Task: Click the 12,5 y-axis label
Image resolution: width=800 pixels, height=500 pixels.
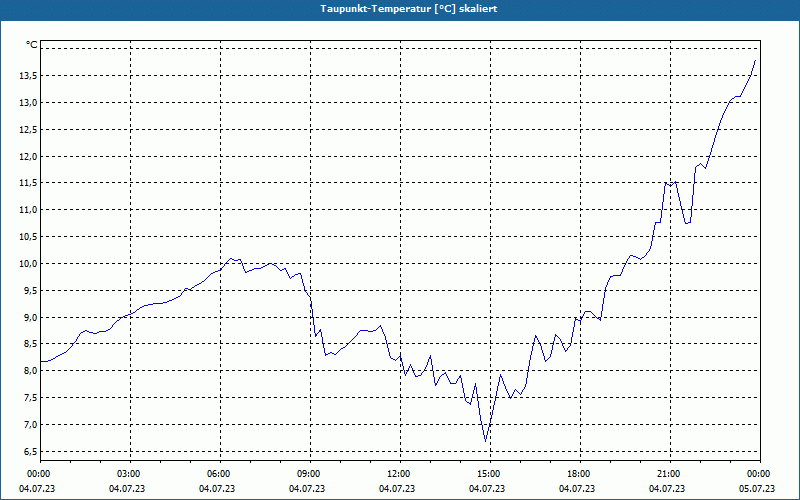Action: (28, 130)
